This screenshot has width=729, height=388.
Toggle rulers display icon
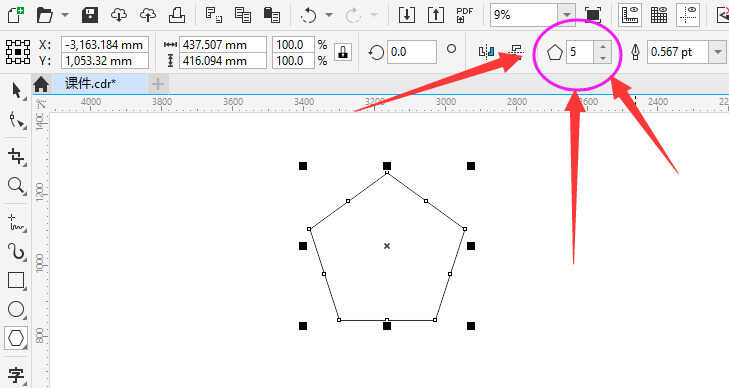point(630,15)
